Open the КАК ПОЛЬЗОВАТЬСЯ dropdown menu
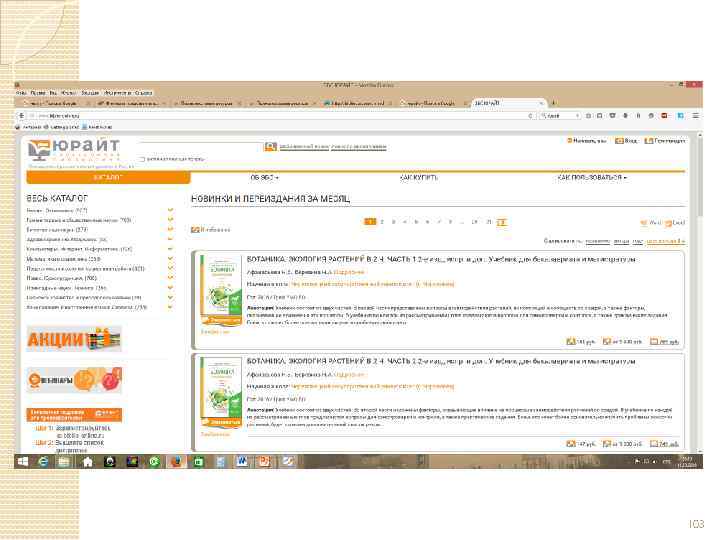 [592, 177]
